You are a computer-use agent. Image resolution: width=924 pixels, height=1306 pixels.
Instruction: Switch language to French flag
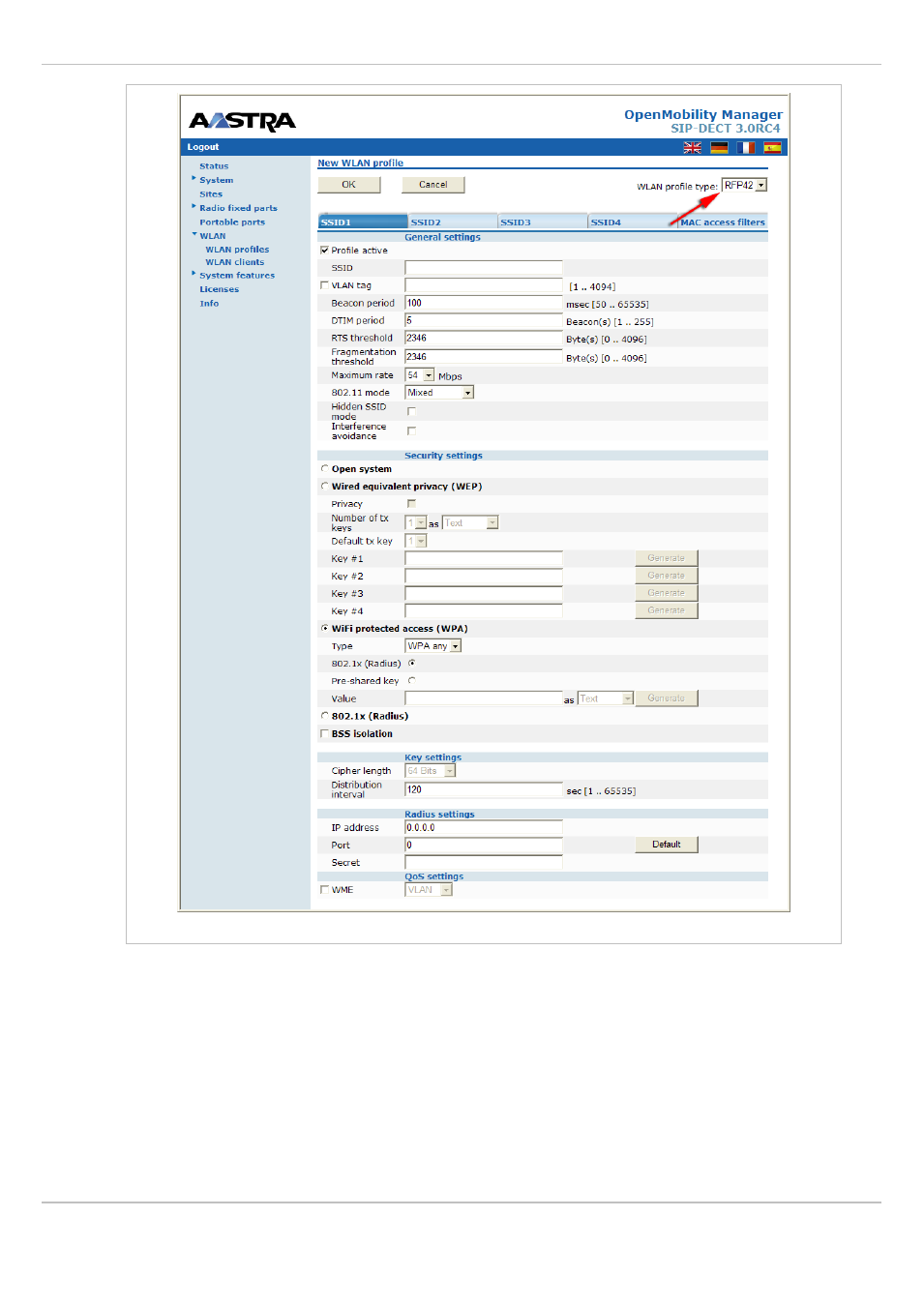(x=746, y=148)
